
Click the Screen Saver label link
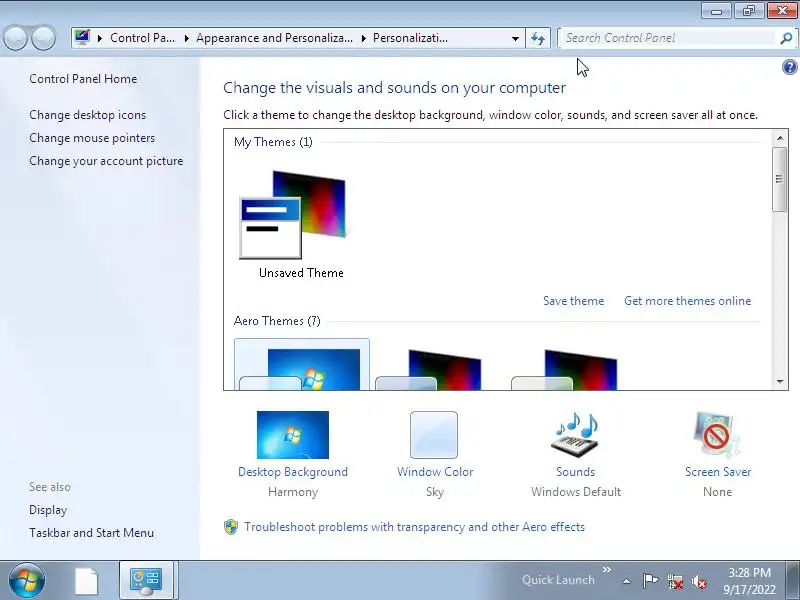click(718, 471)
